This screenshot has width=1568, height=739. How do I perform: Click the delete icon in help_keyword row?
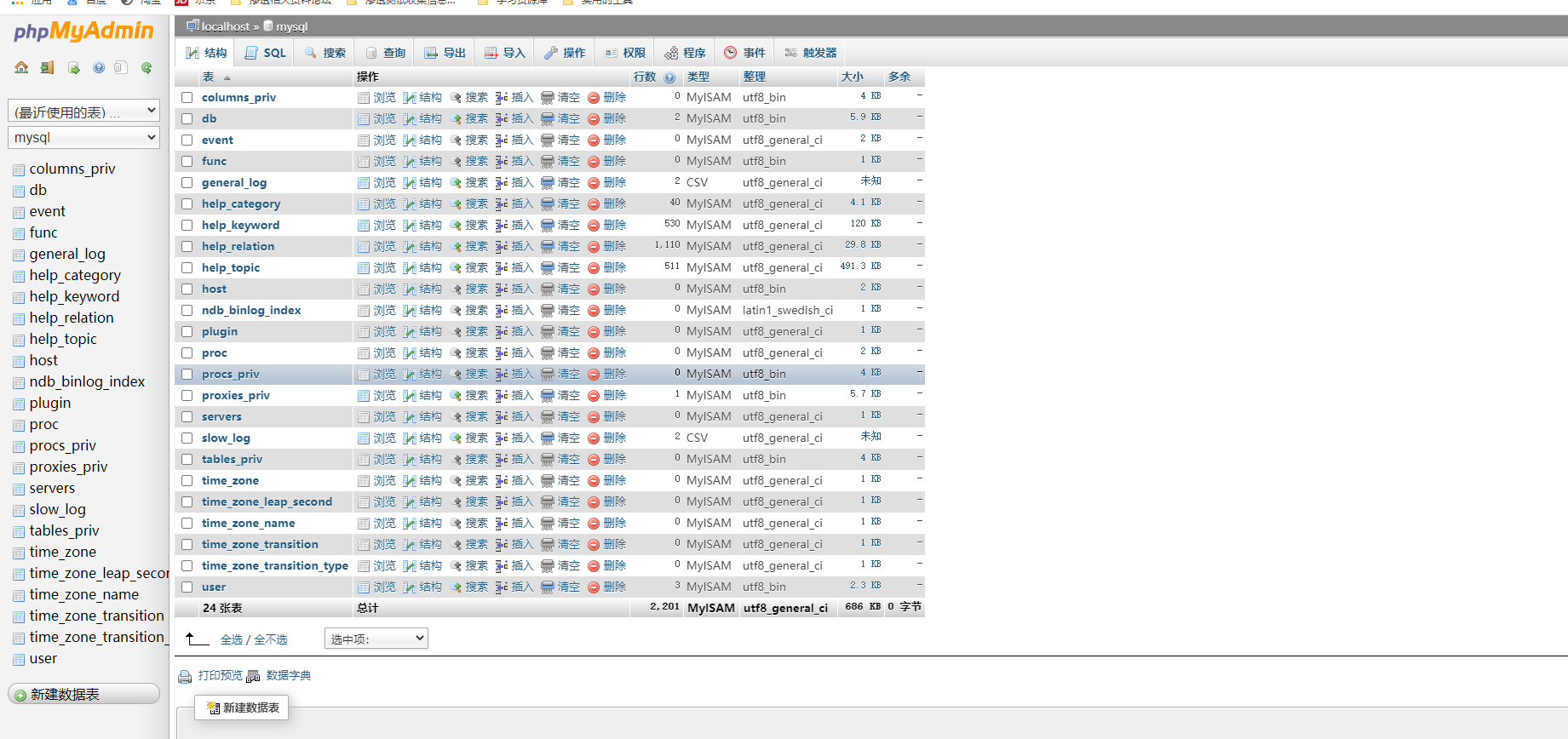[594, 226]
